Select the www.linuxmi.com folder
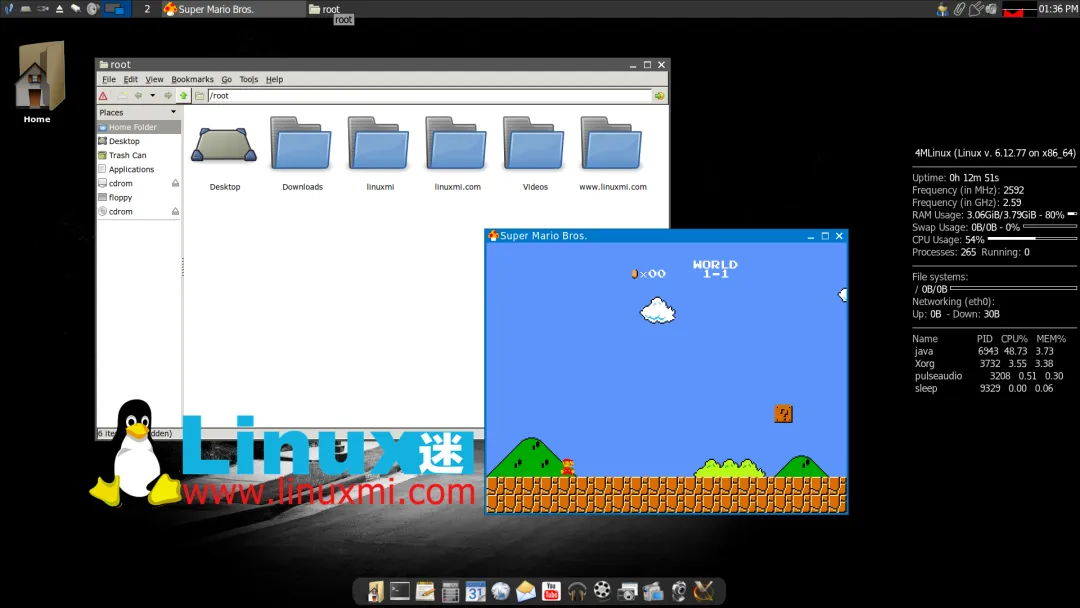This screenshot has width=1080, height=608. 612,155
